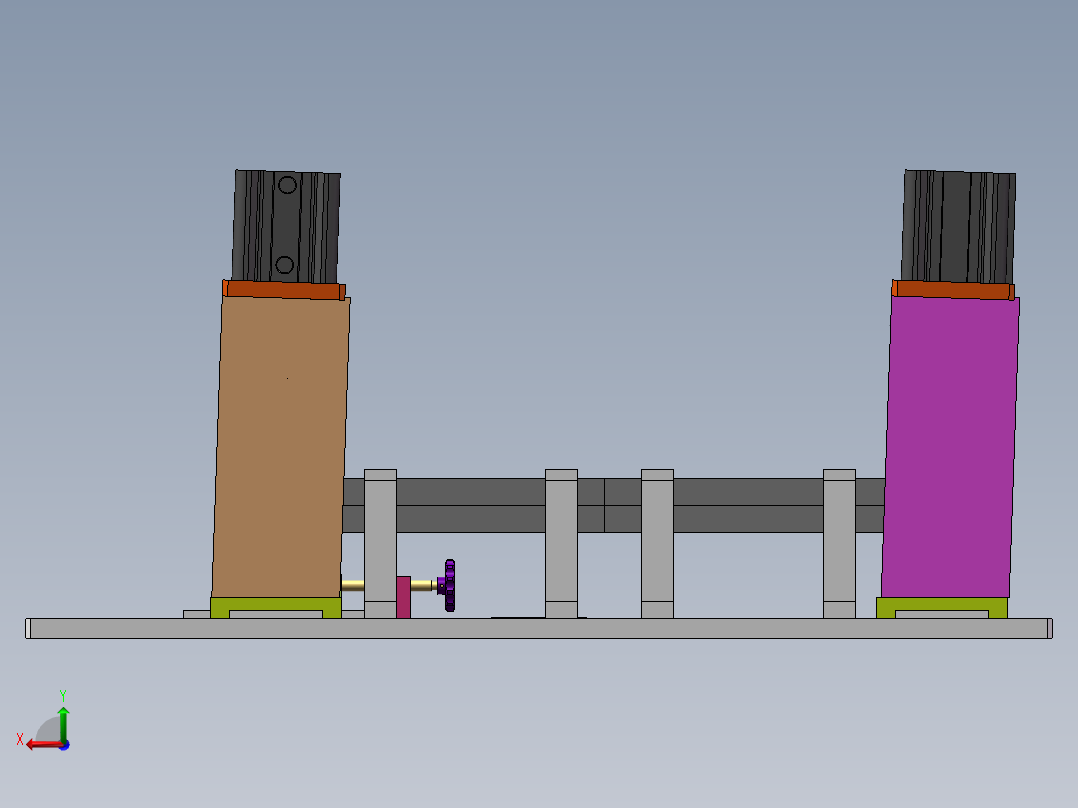The width and height of the screenshot is (1078, 808).
Task: Select the purple handwheel part
Action: coord(448,585)
